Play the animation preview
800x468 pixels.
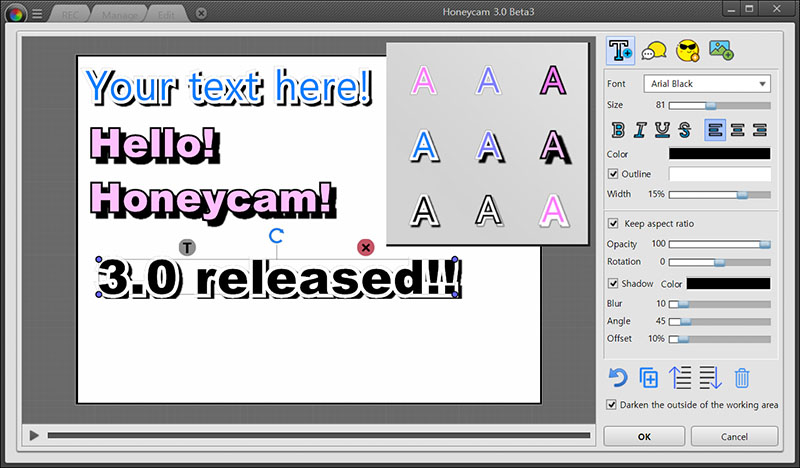(34, 435)
